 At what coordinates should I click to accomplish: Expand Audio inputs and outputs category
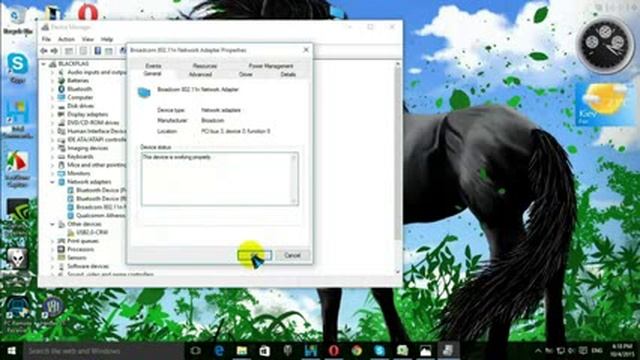(x=52, y=72)
